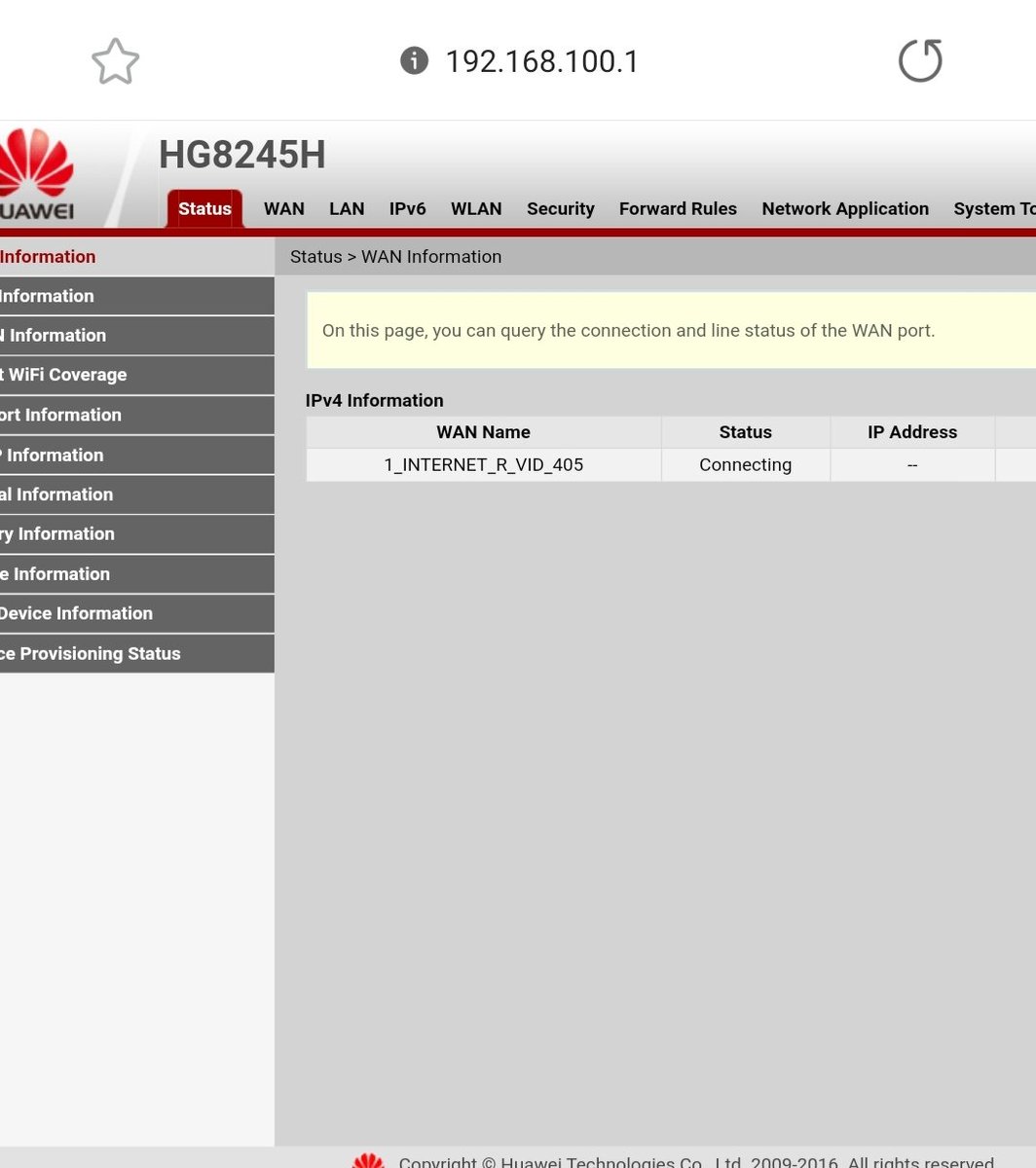Image resolution: width=1036 pixels, height=1168 pixels.
Task: View site info icon beside address
Action: point(414,61)
